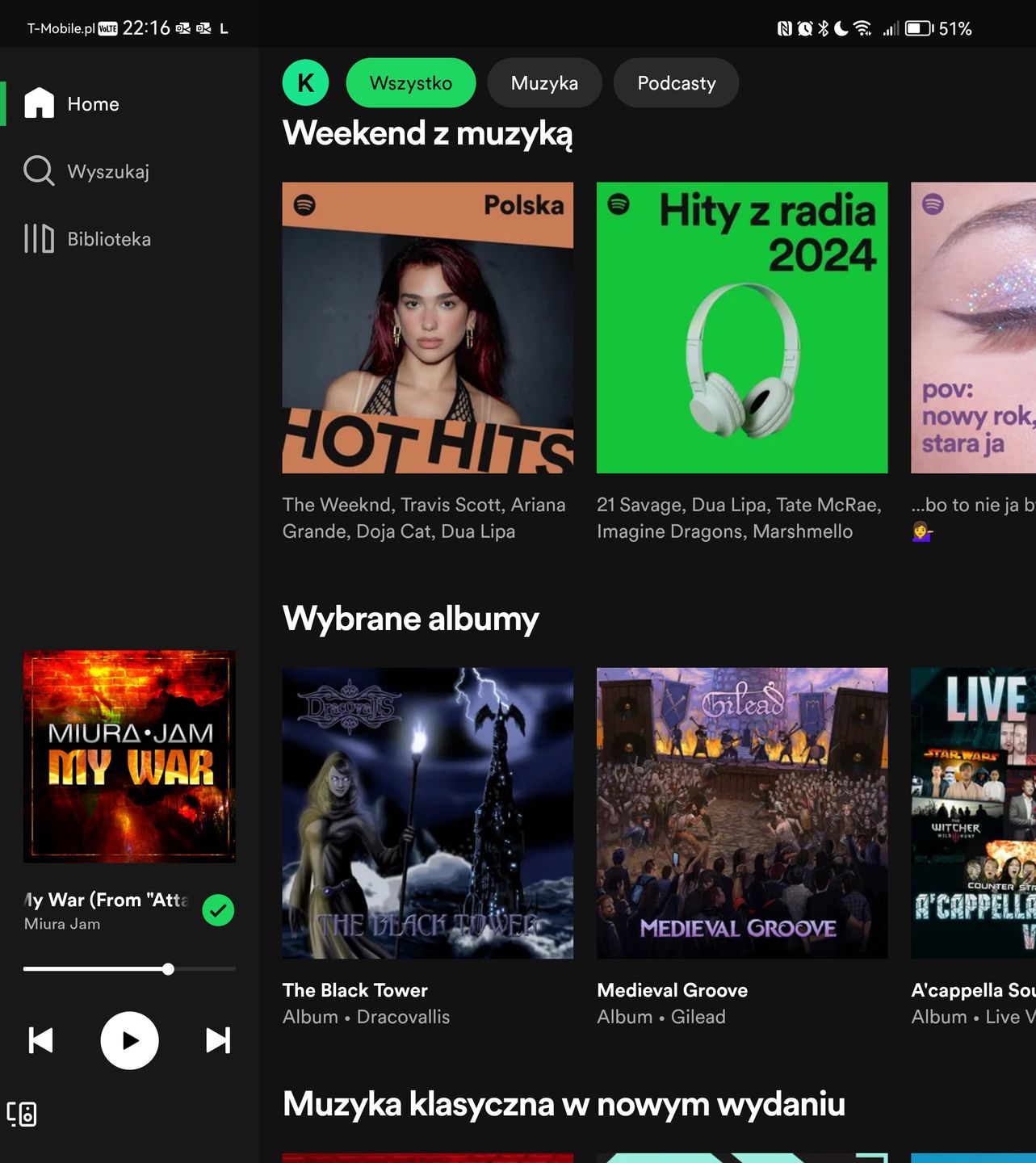Viewport: 1036px width, 1163px height.
Task: Tap the 22:16 clock in status bar
Action: (x=146, y=28)
